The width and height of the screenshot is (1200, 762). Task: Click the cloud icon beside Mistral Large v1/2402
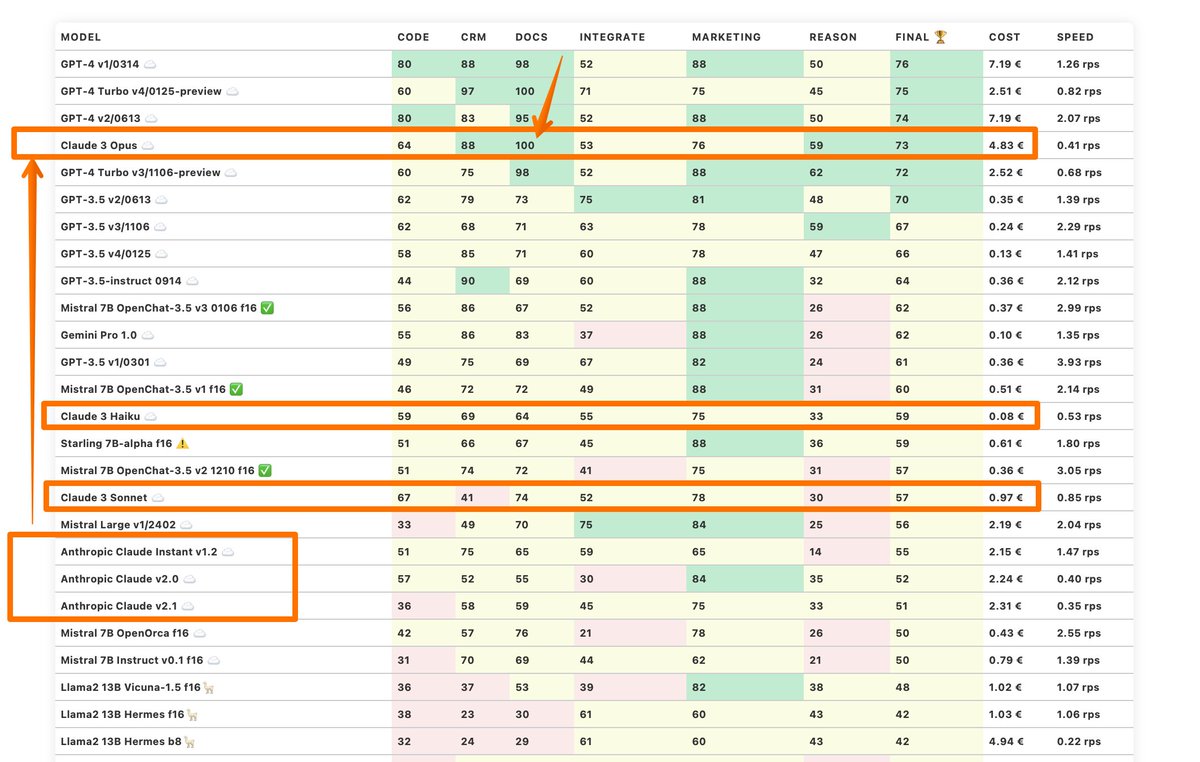coord(187,524)
